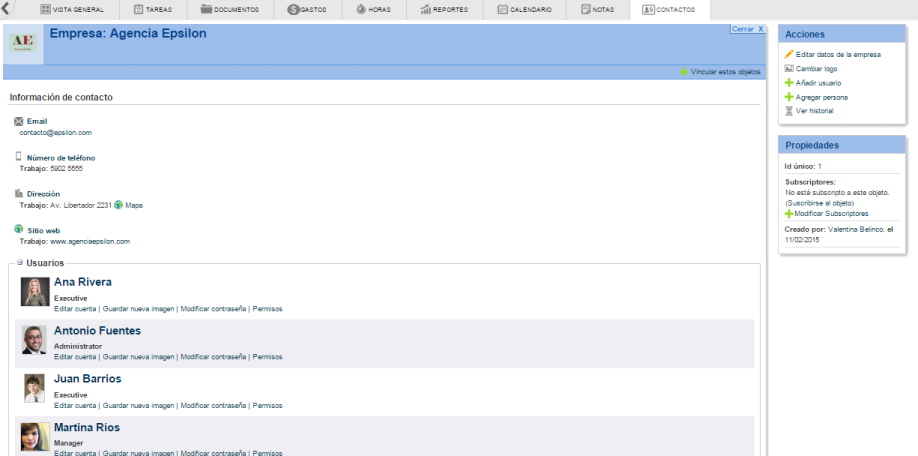Screen dimensions: 918x456
Task: Open Permisos for Ana Rivera
Action: coord(267,309)
